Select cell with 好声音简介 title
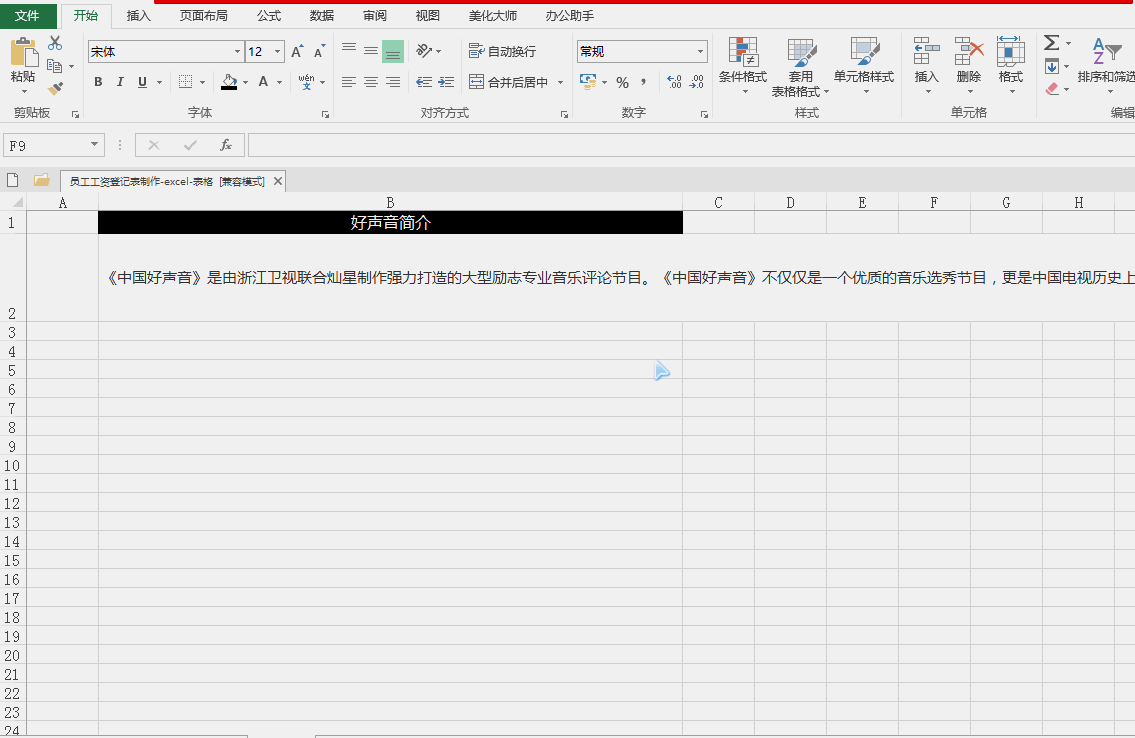Viewport: 1135px width, 738px height. pyautogui.click(x=390, y=222)
